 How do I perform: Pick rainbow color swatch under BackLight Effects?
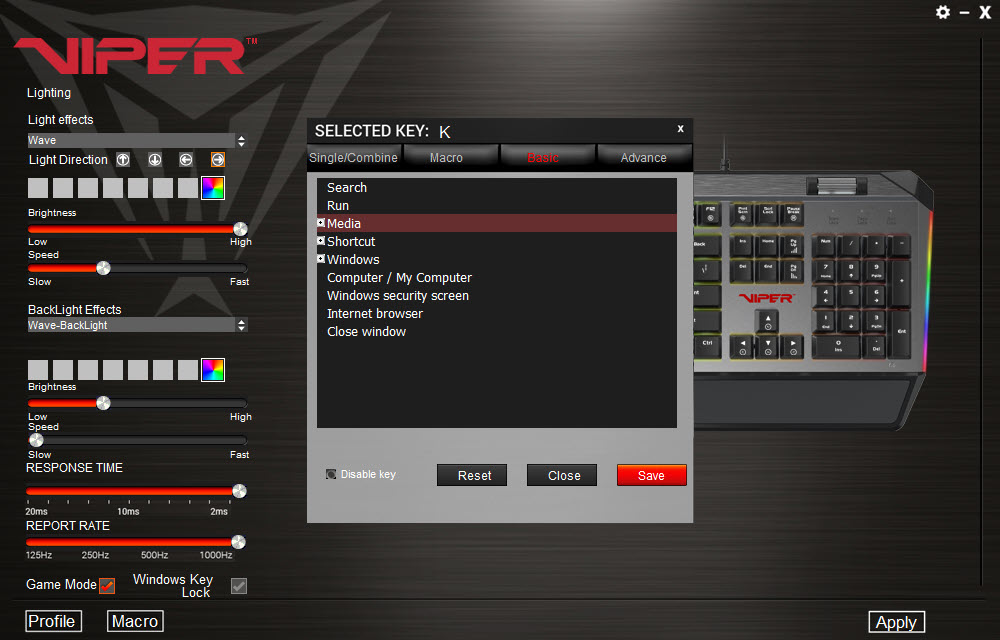[213, 370]
